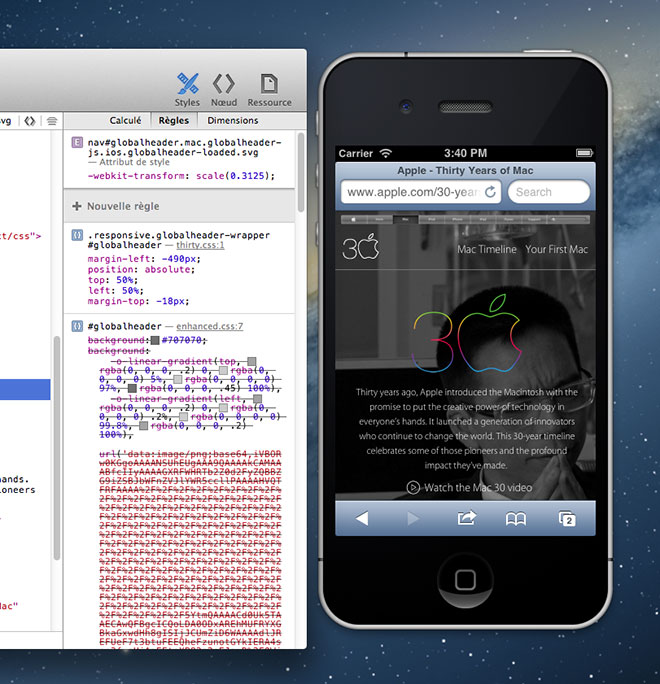Screen dimensions: 660x684
Task: Click the 'E' element style attribute icon
Action: 77,142
